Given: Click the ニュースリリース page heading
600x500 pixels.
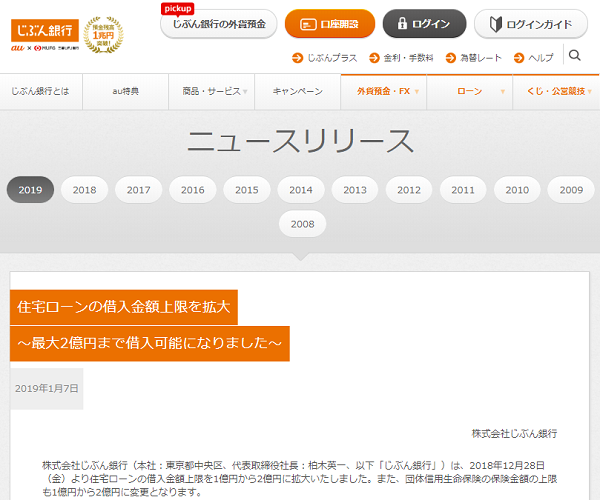Looking at the screenshot, I should [x=301, y=141].
